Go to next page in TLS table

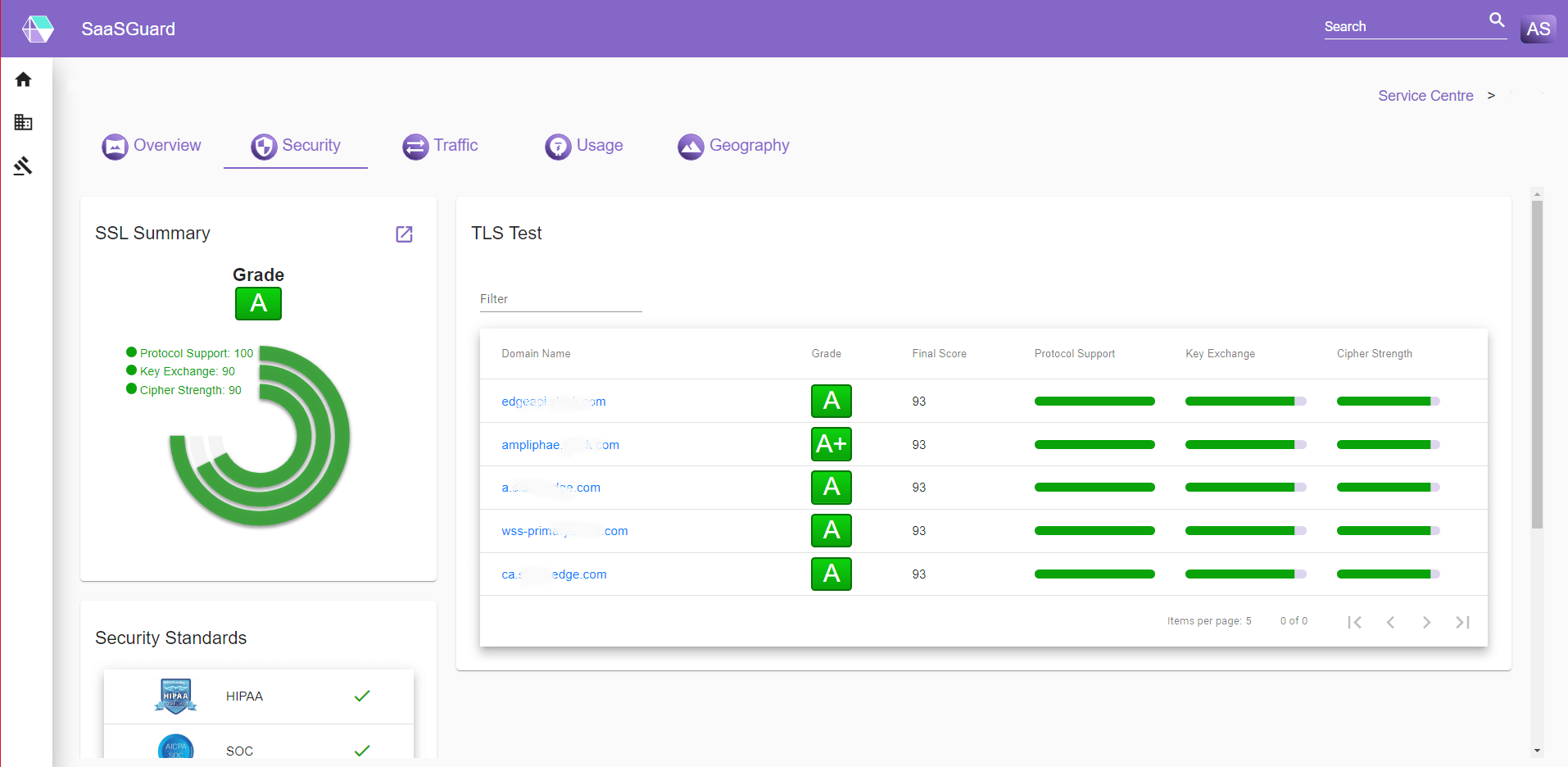pos(1426,622)
